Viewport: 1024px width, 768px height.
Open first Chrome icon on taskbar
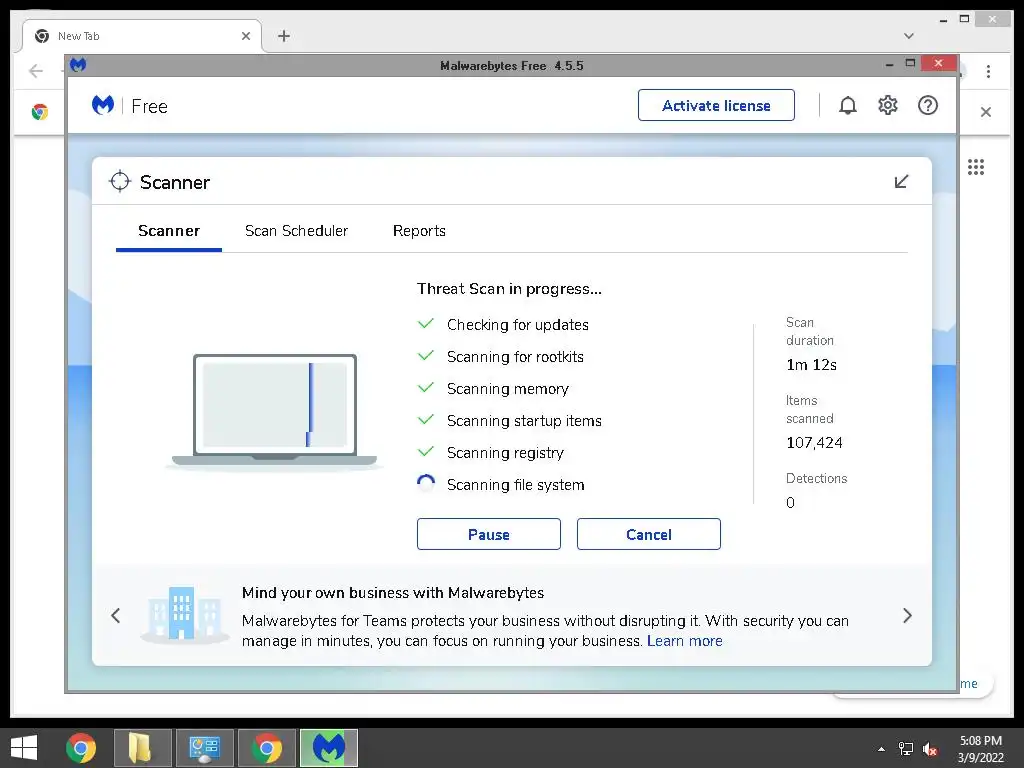81,748
